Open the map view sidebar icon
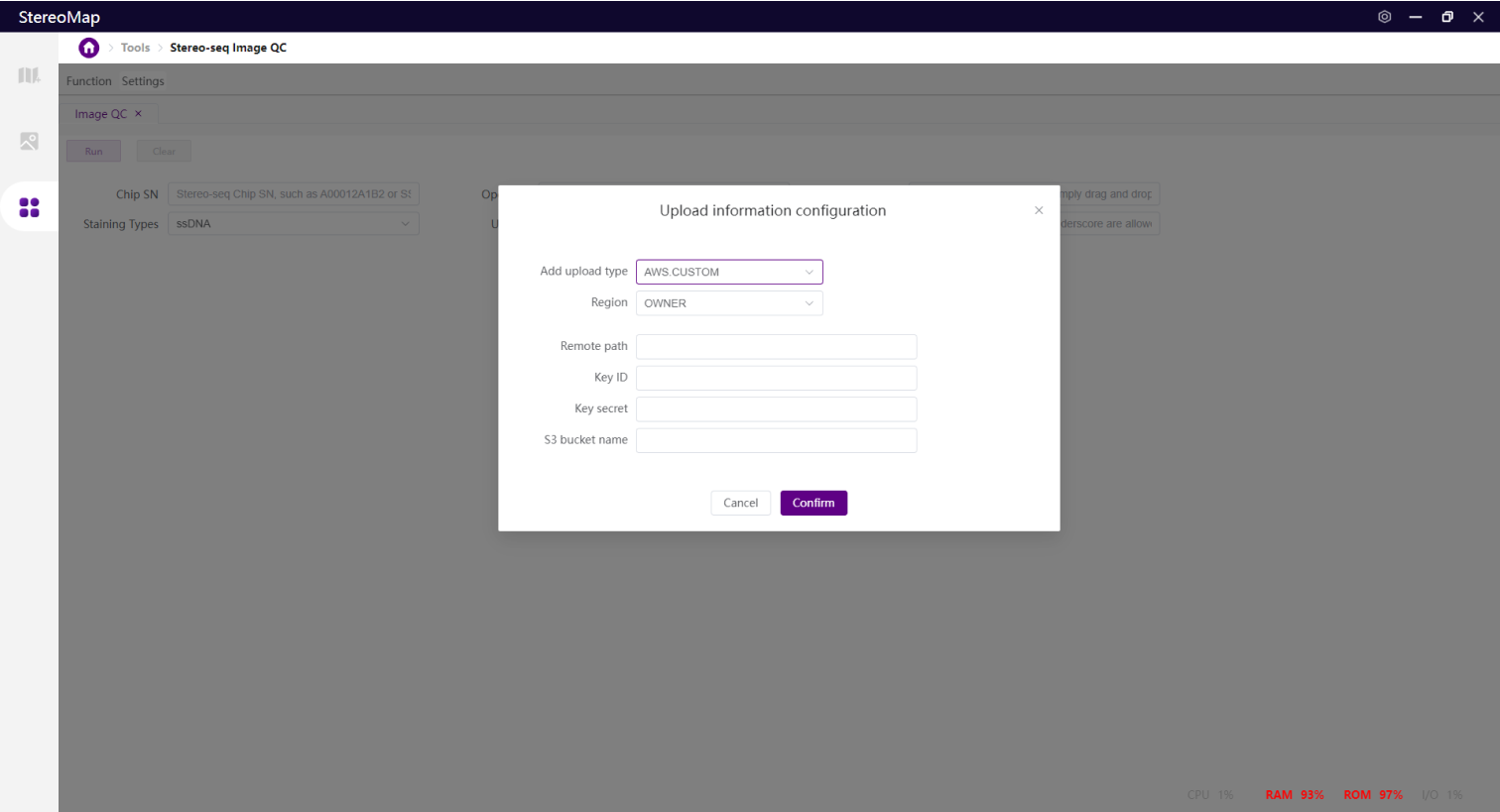Image resolution: width=1500 pixels, height=812 pixels. point(29,75)
